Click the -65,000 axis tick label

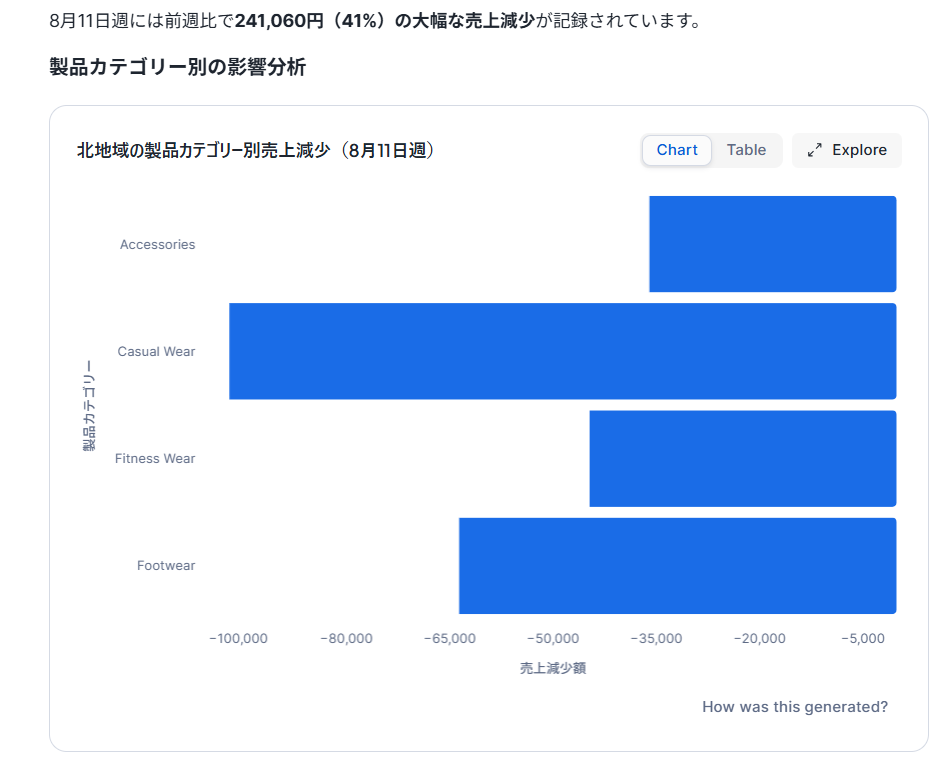tap(449, 639)
